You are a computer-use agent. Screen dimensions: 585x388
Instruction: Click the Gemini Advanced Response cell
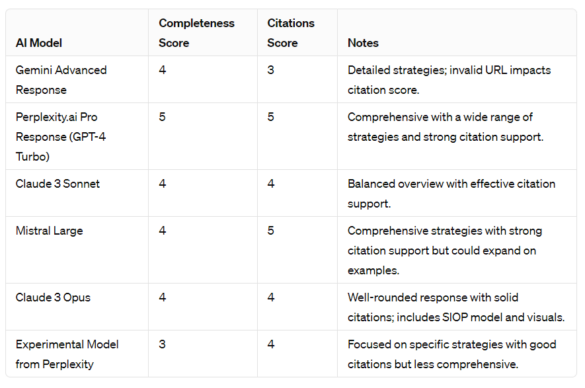click(61, 80)
